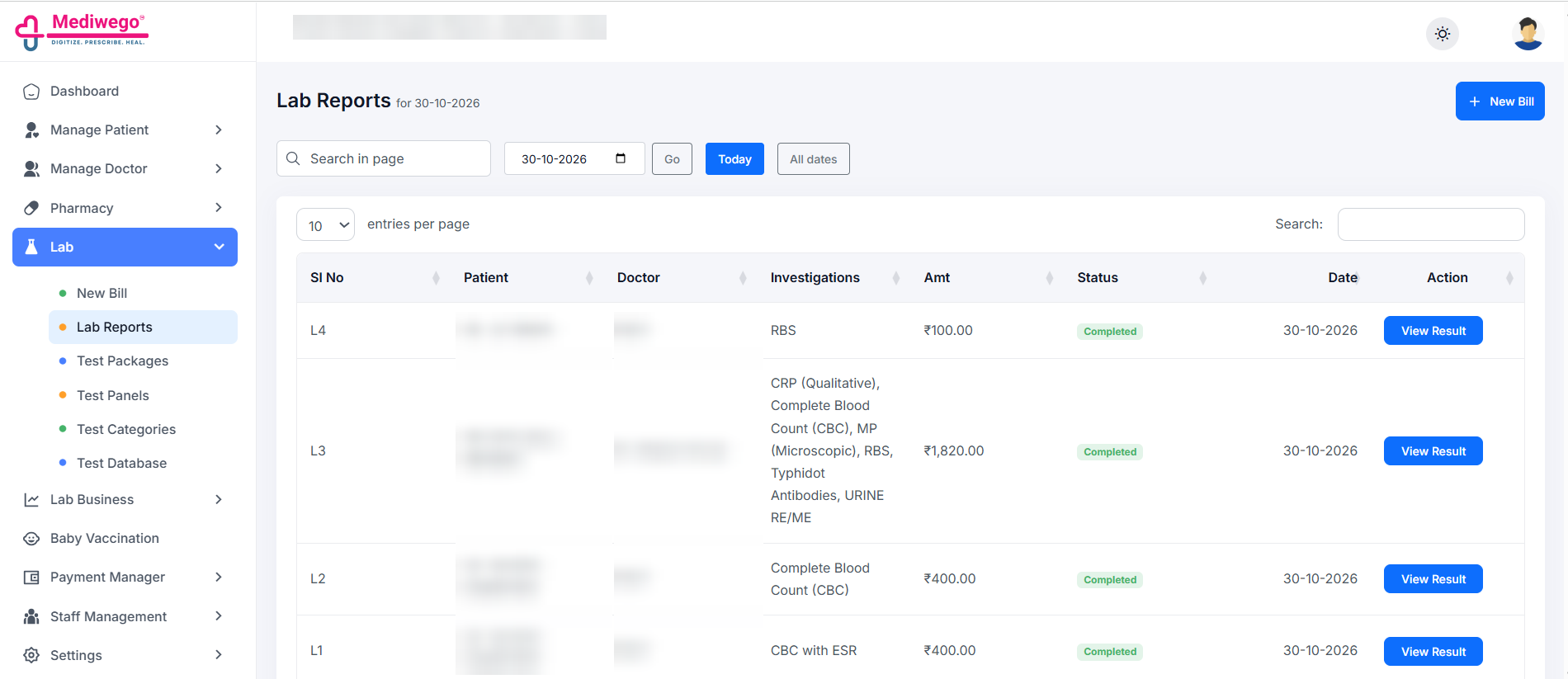This screenshot has width=1568, height=679.
Task: Focus the Search in page field
Action: coord(384,158)
